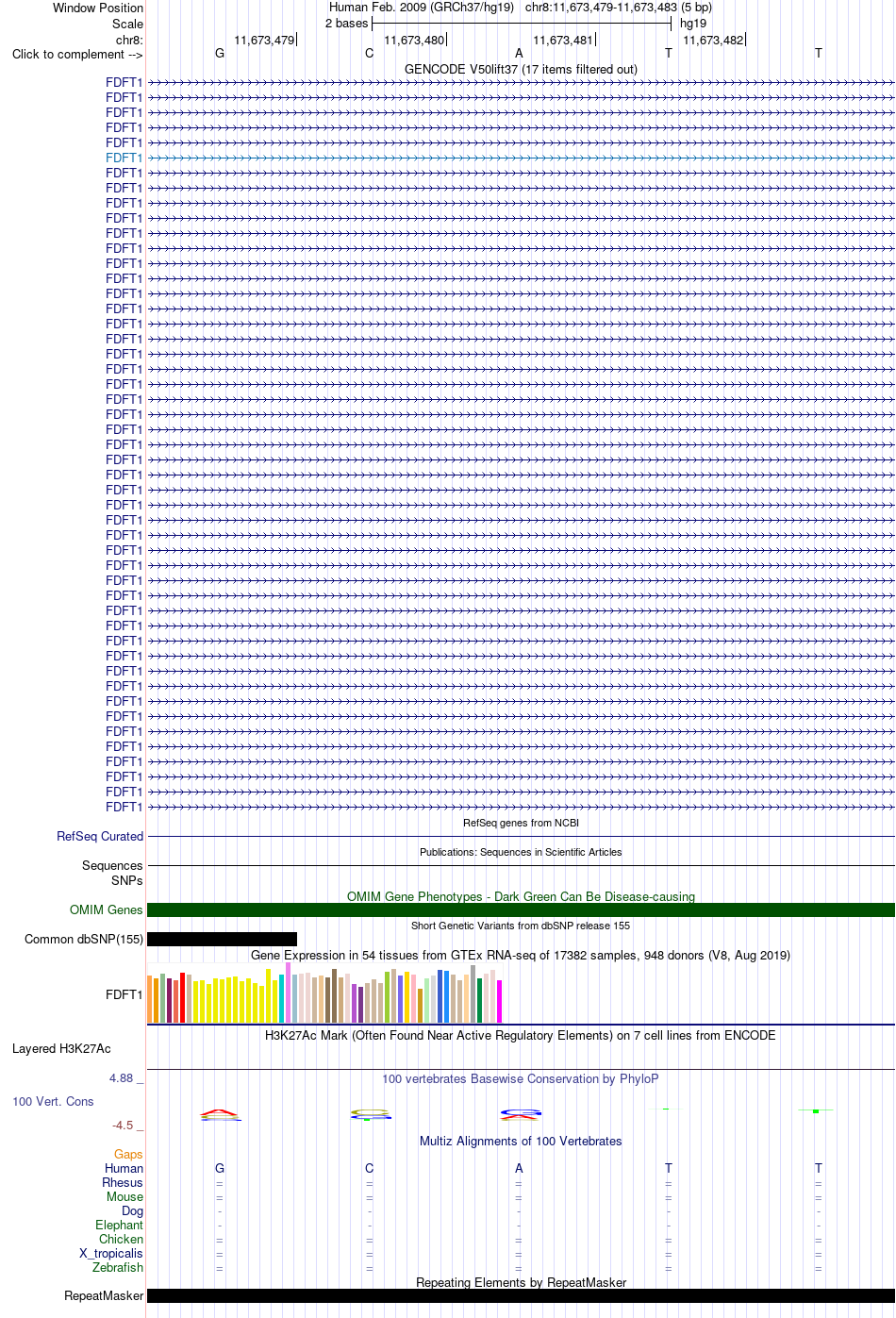
Task: Open 'Repeating Elements by RepeatMasker' track title
Action: [x=521, y=1282]
